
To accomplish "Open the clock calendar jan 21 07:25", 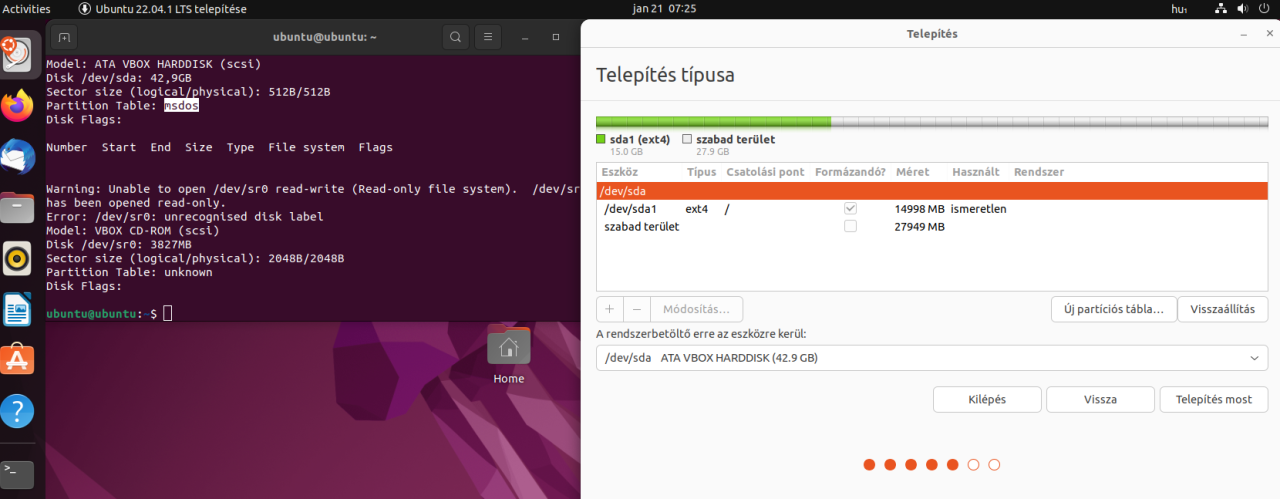I will pos(664,8).
